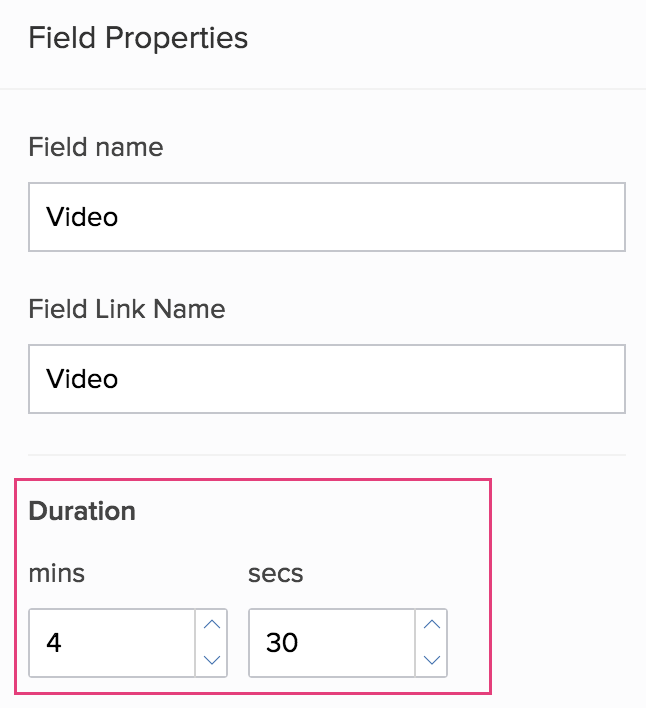Increase secs value with up arrow
646x708 pixels.
[431, 625]
